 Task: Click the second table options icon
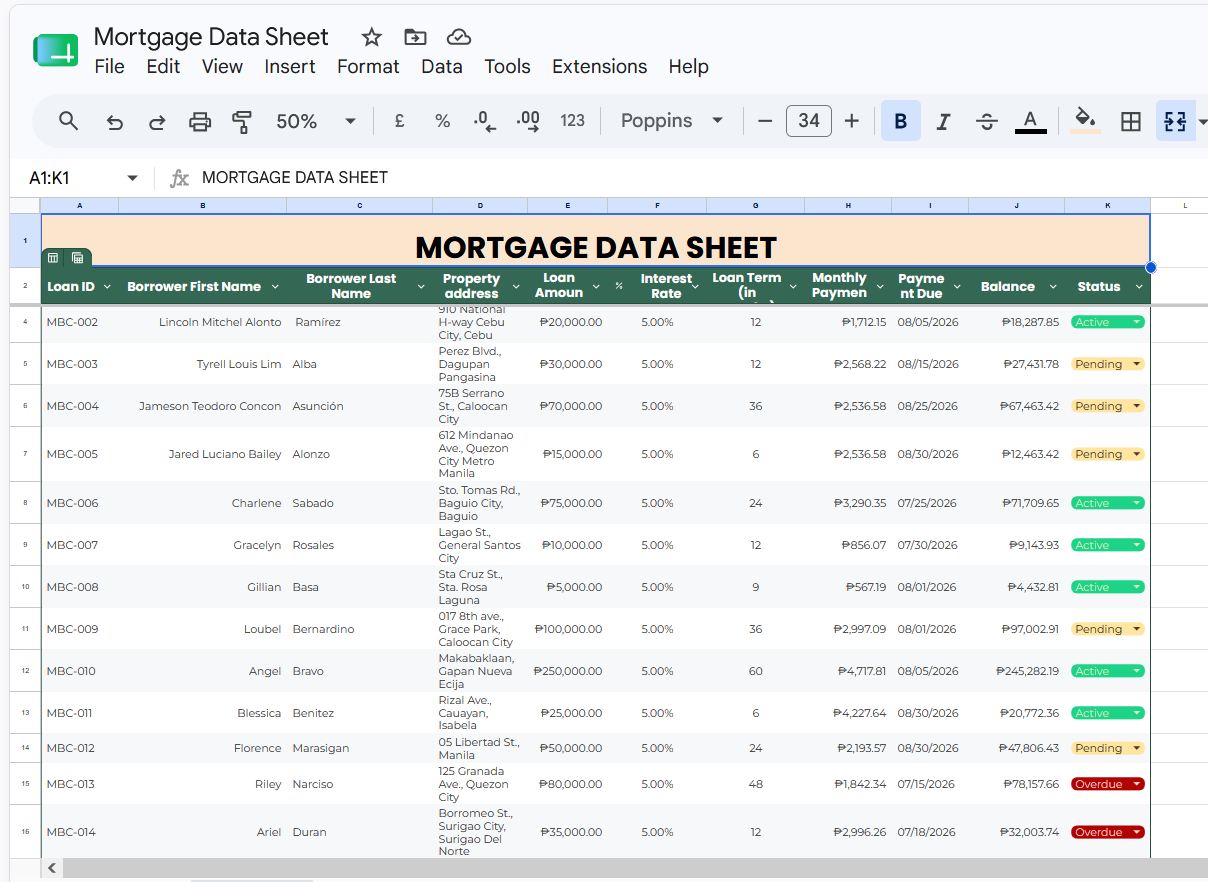[x=78, y=258]
